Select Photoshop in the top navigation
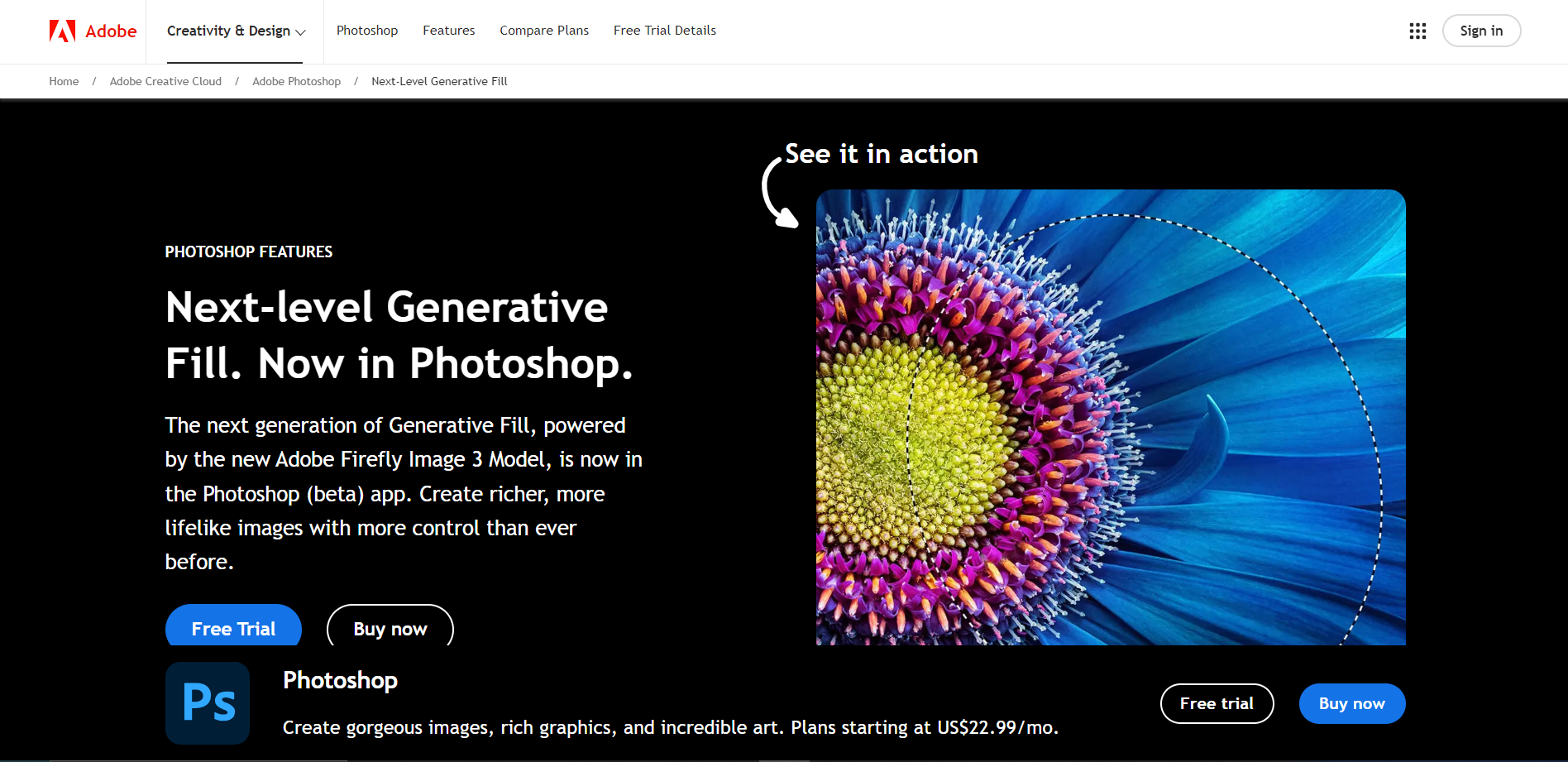Image resolution: width=1568 pixels, height=762 pixels. (x=366, y=31)
